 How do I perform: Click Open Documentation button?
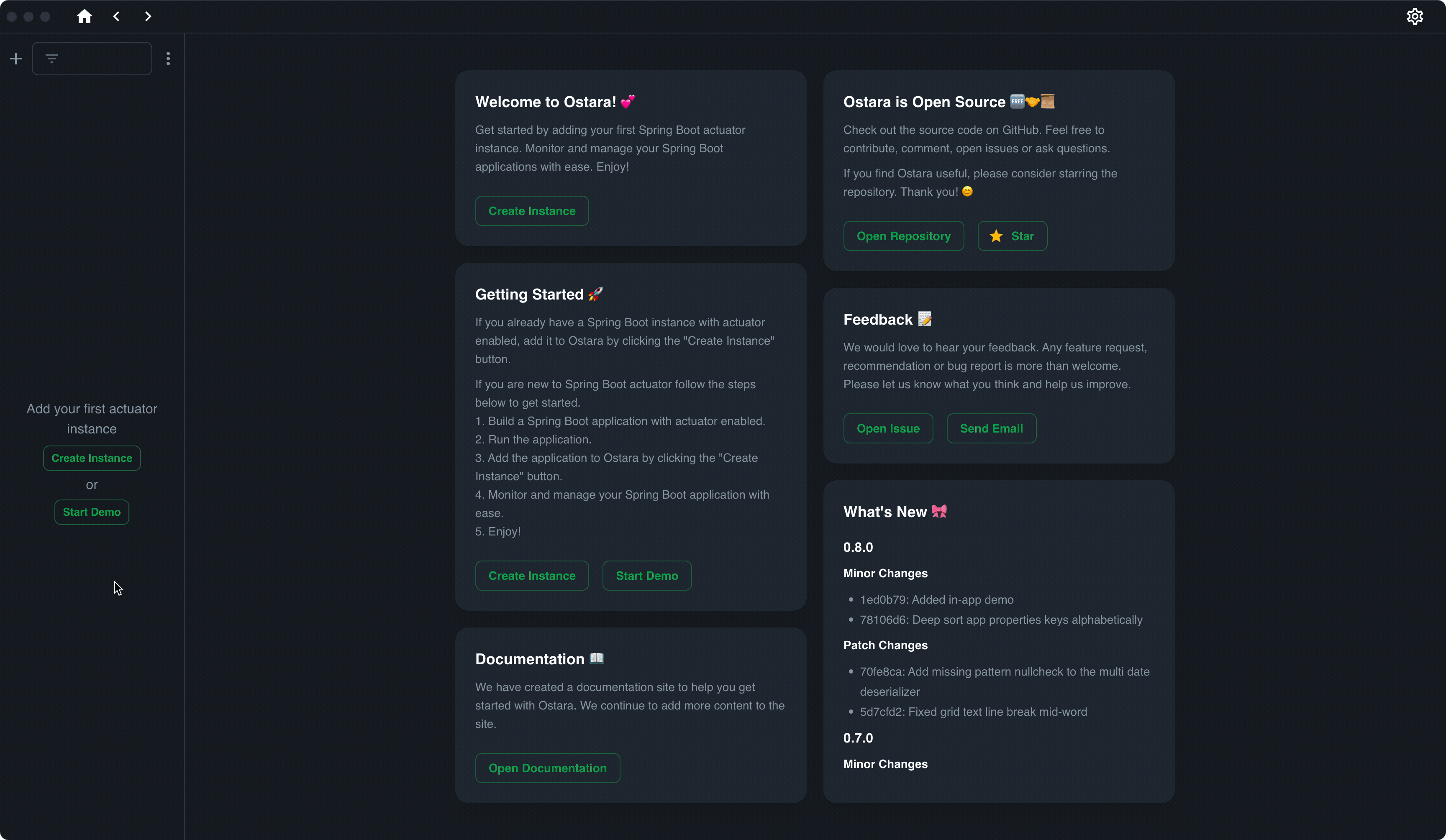[x=547, y=768]
